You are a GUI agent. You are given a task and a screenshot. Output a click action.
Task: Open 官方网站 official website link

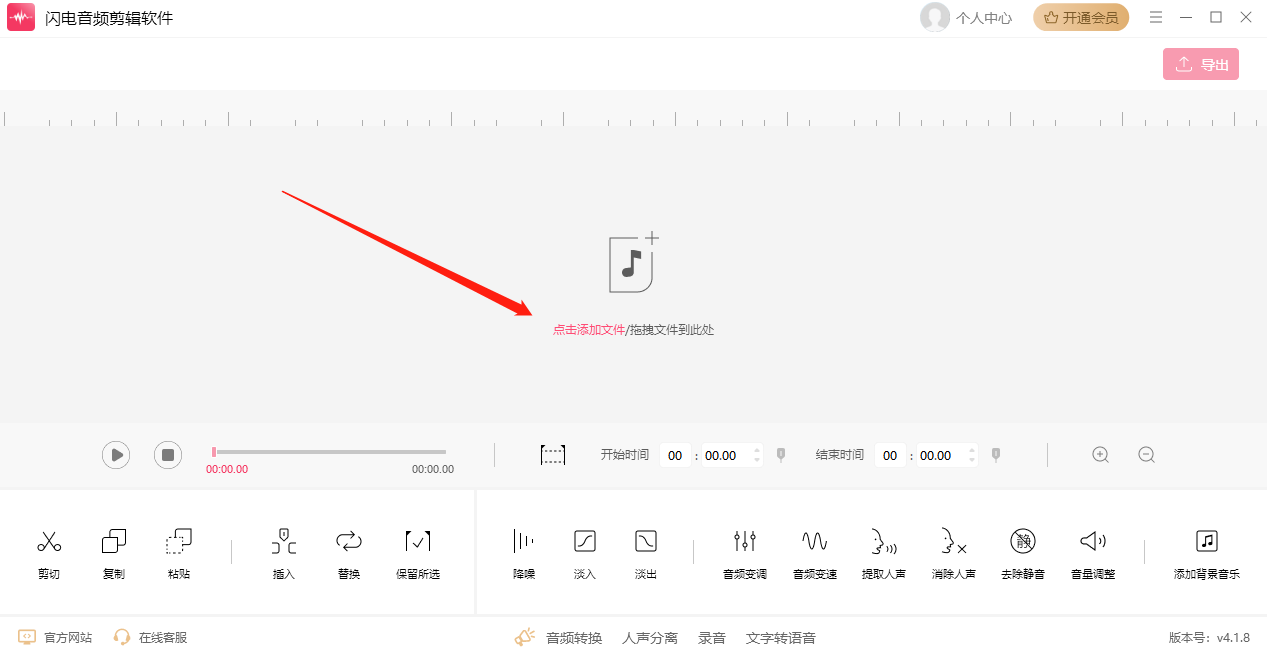tap(56, 637)
